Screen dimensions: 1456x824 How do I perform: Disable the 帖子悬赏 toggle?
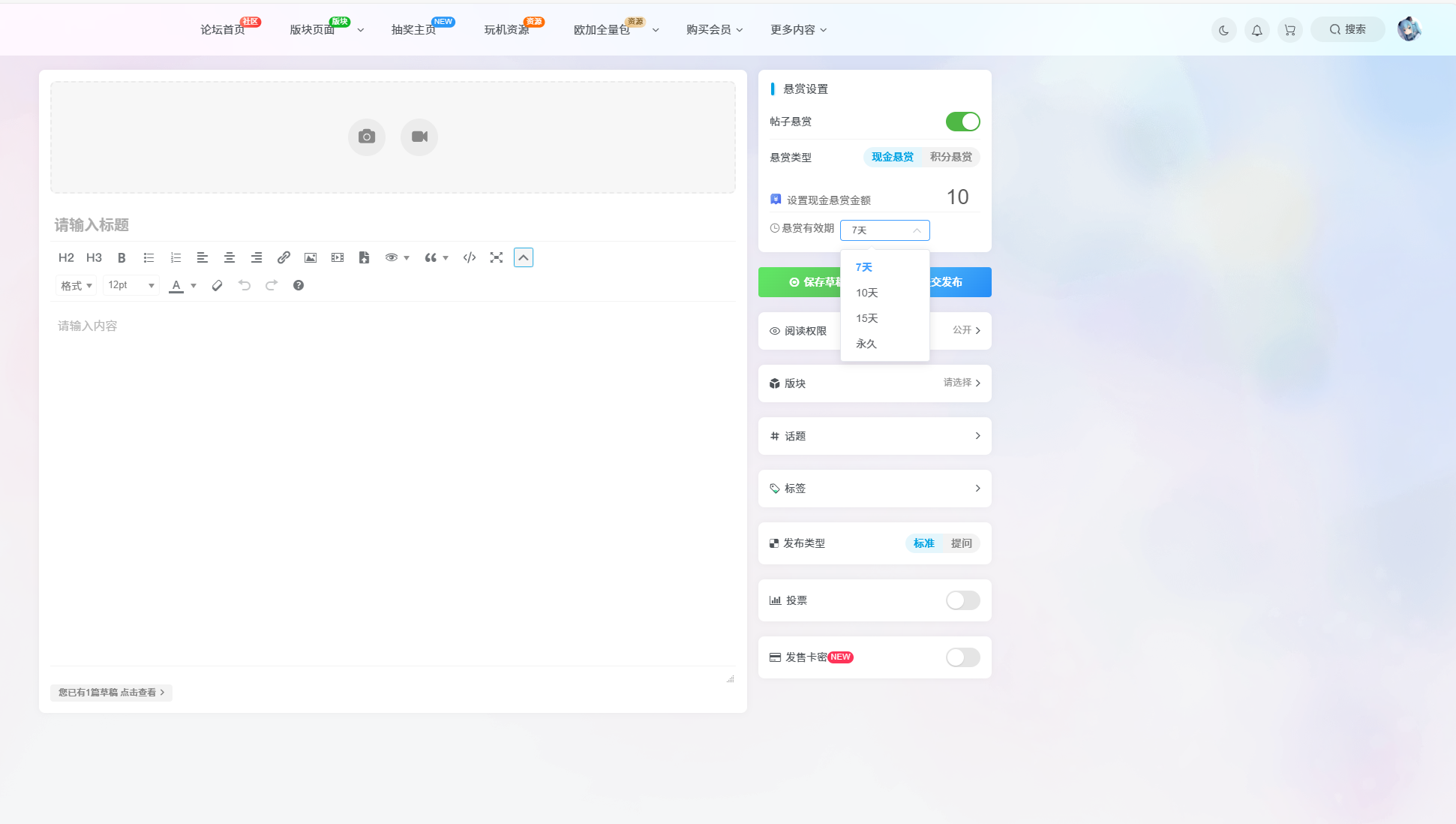click(x=962, y=122)
